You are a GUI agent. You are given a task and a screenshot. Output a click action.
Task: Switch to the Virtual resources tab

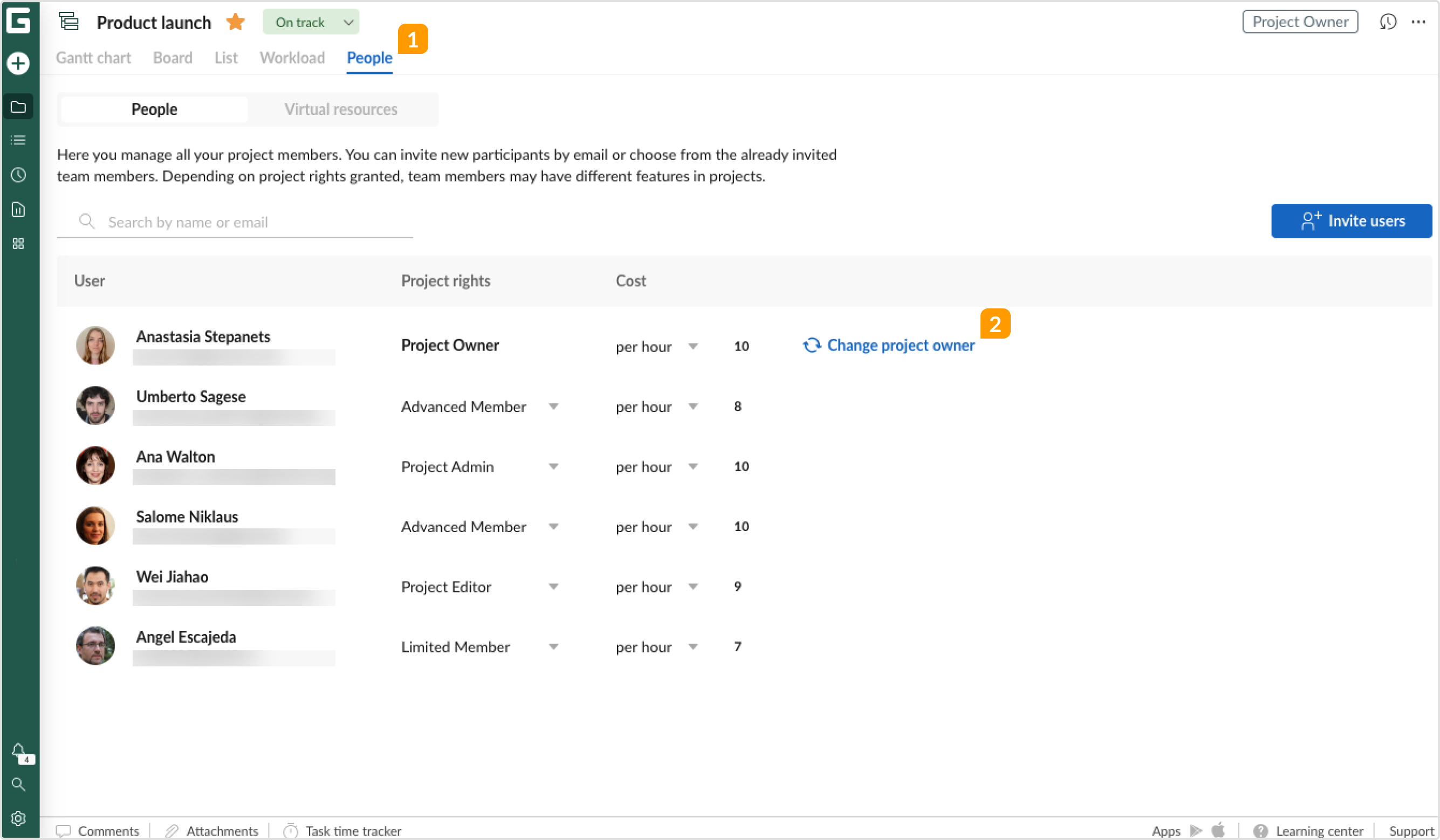pos(340,108)
